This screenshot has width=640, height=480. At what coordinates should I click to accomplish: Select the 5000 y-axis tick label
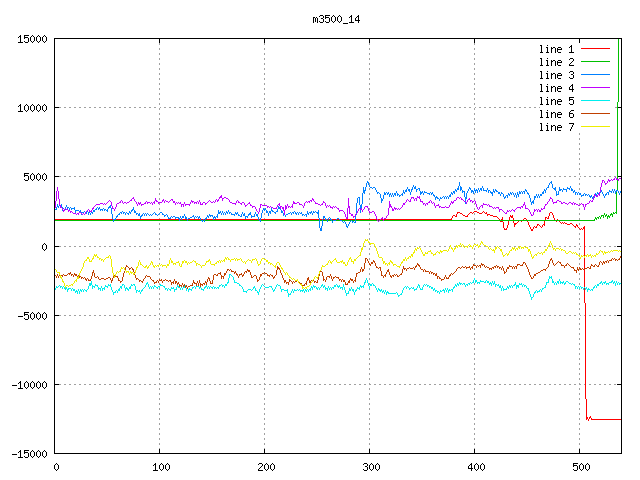pyautogui.click(x=35, y=177)
